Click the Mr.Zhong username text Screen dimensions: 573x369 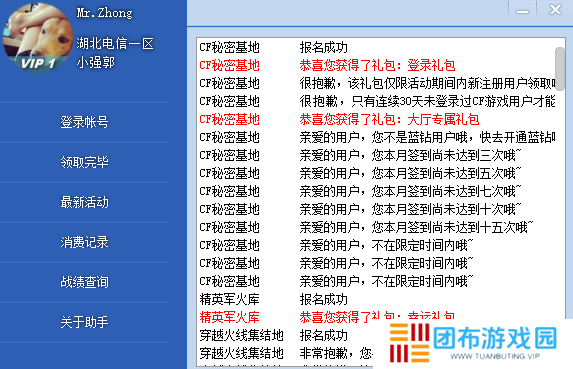click(x=105, y=13)
